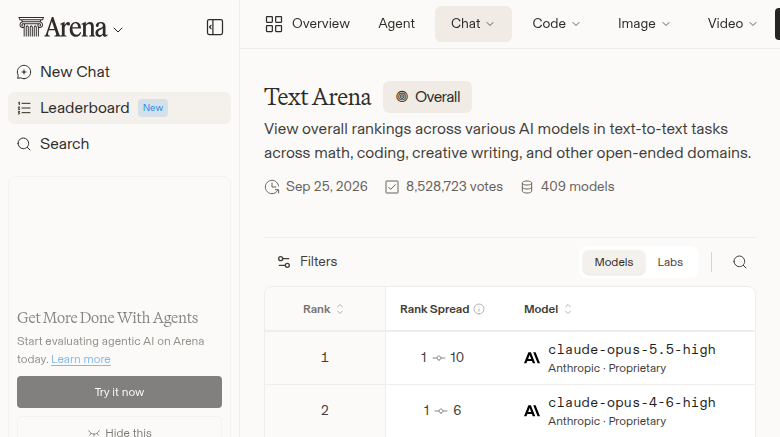Select the Models view toggle
Screen dimensions: 780x437
(x=614, y=262)
